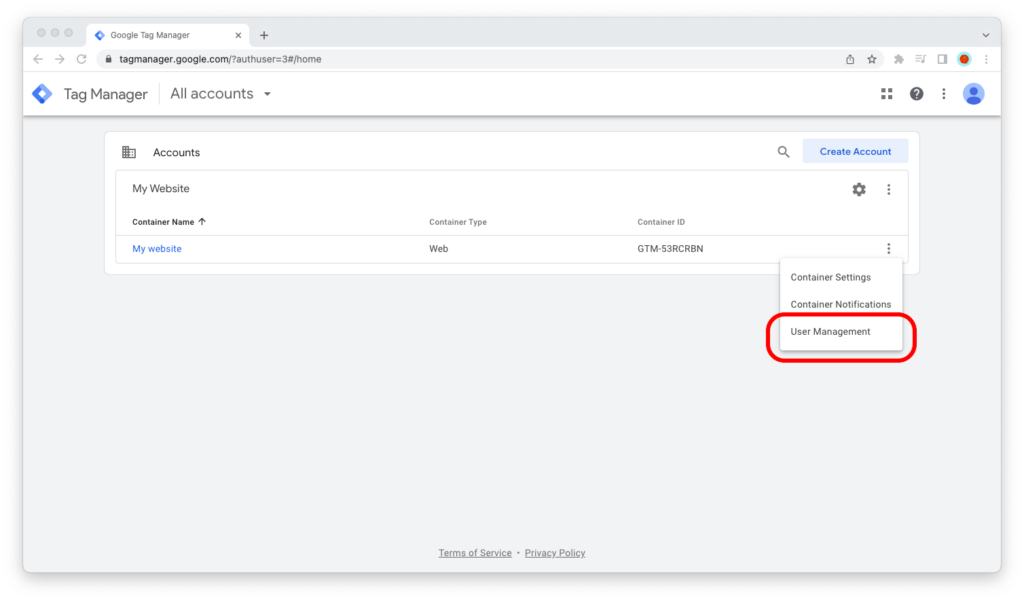The width and height of the screenshot is (1024, 601).
Task: Click the site lock icon in address bar
Action: [x=108, y=59]
